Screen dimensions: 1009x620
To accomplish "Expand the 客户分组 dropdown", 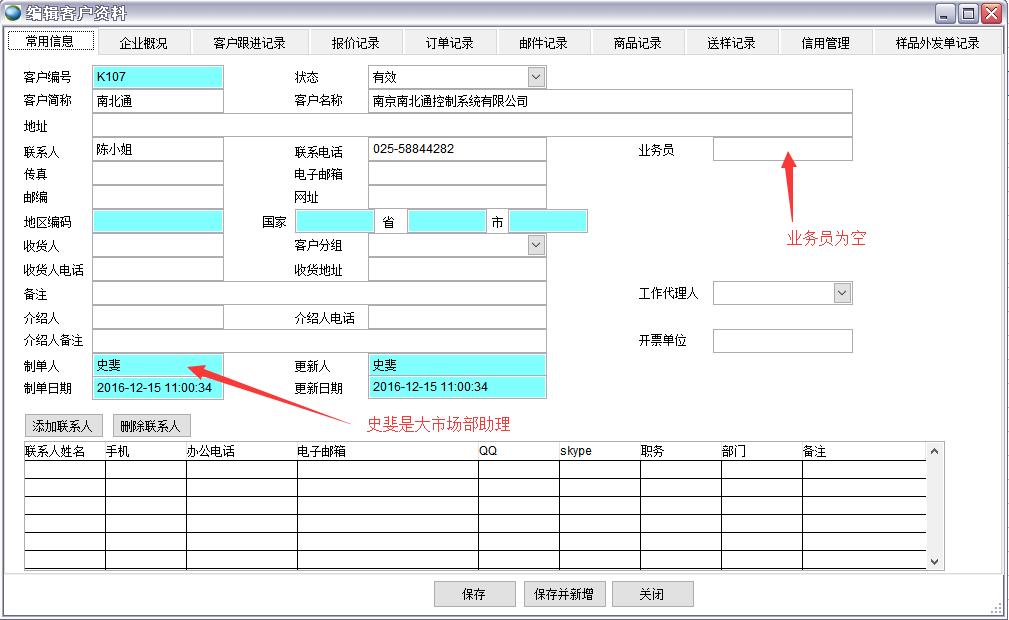I will (536, 245).
